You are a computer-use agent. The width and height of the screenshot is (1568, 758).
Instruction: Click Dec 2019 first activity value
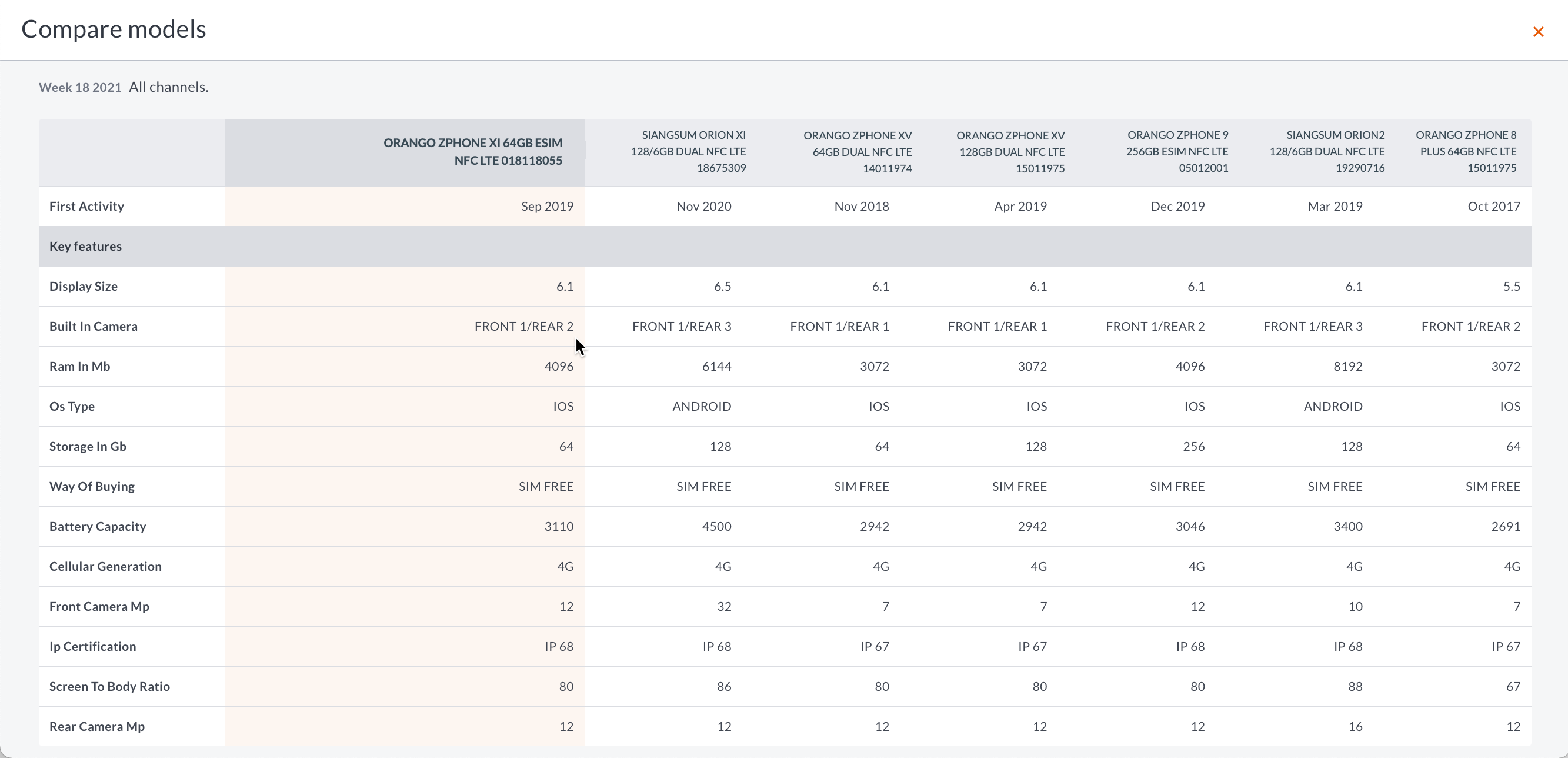[x=1177, y=207]
